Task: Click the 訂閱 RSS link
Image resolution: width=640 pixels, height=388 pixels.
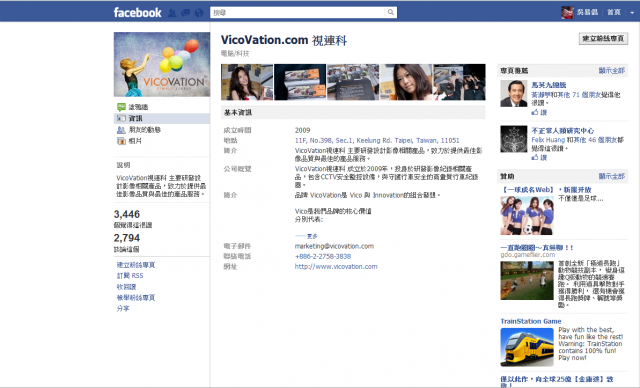Action: pos(130,276)
